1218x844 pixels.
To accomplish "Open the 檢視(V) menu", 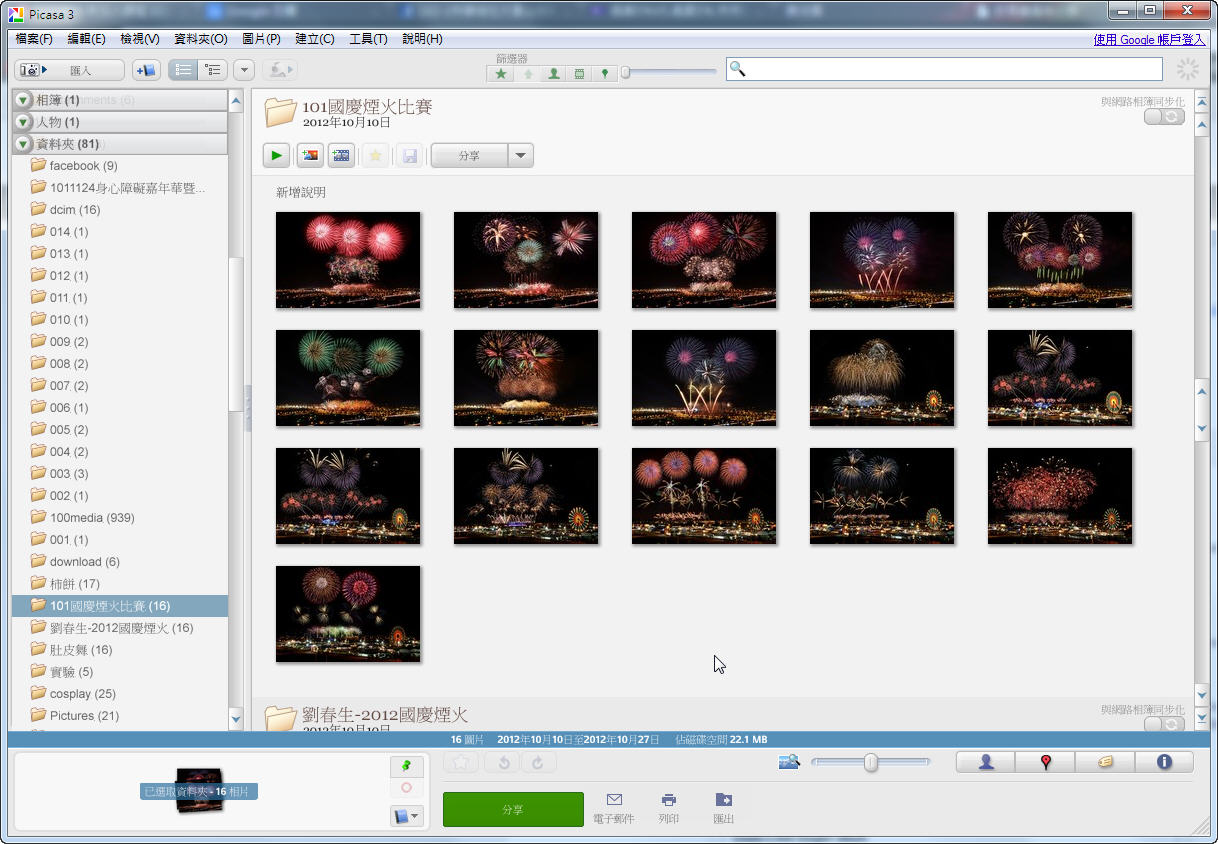I will 140,39.
